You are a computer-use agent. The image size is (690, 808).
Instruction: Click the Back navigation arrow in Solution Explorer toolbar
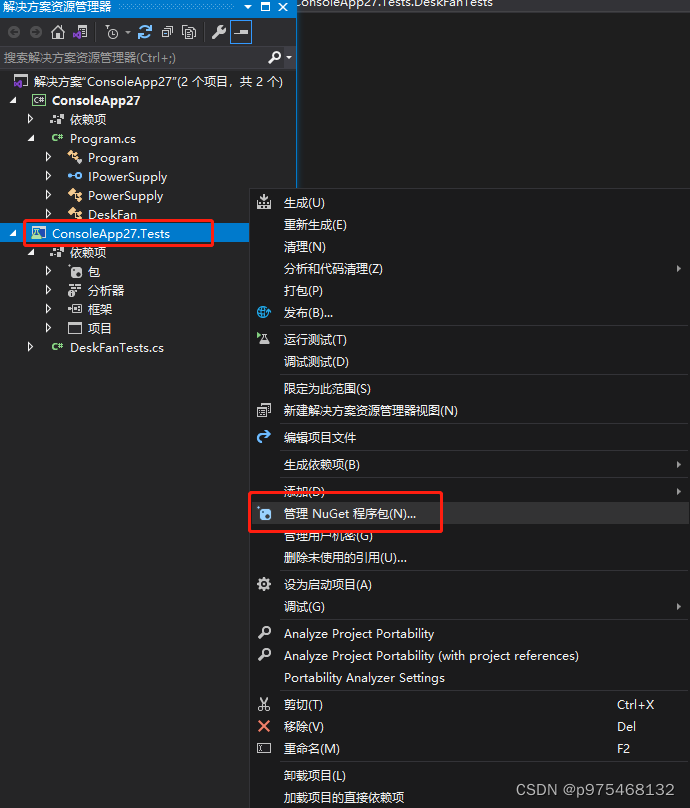tap(14, 32)
